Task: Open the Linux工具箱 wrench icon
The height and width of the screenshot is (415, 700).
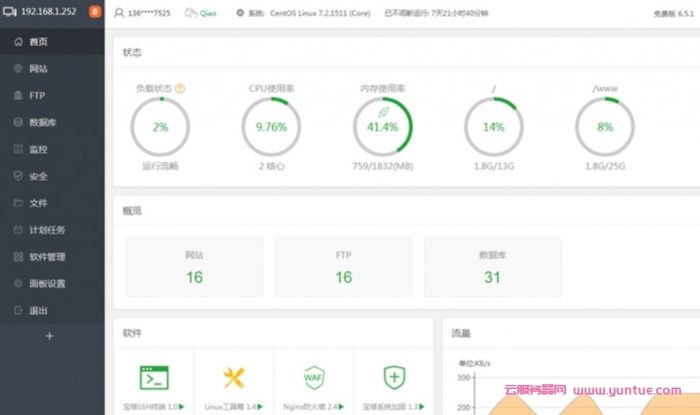Action: [x=234, y=377]
